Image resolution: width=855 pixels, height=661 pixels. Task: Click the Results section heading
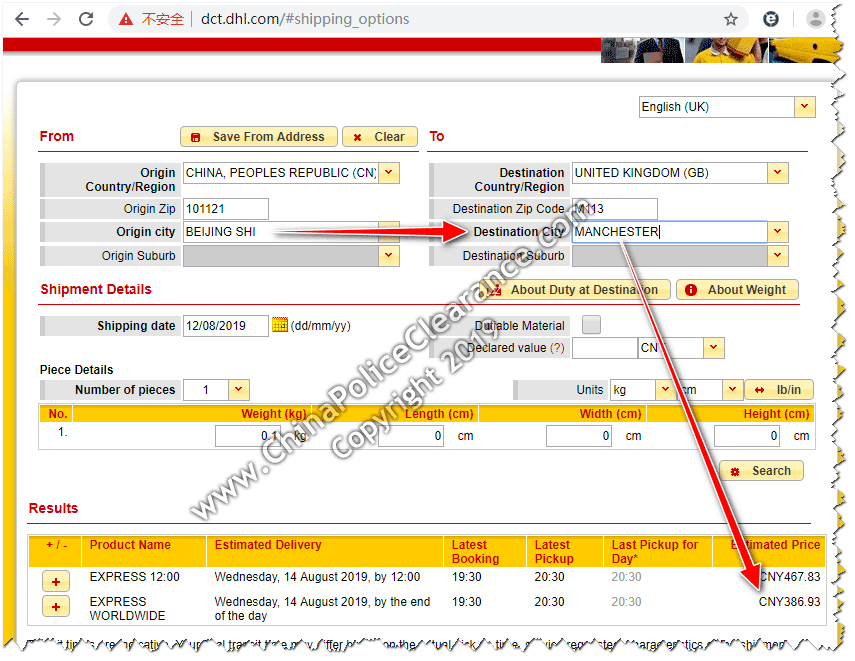53,508
